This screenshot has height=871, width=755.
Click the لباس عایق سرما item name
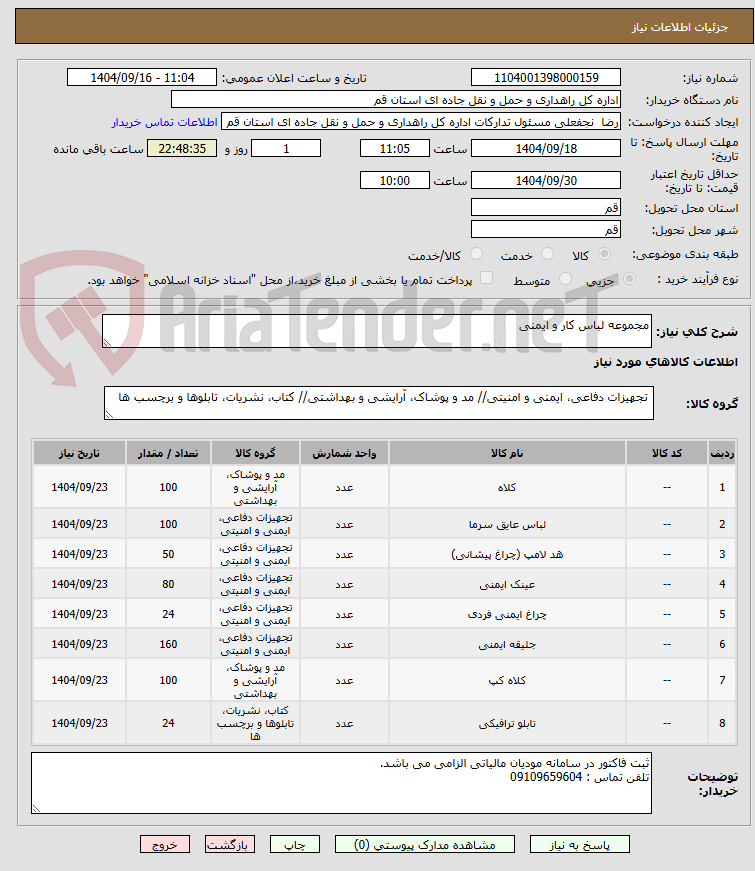click(507, 524)
